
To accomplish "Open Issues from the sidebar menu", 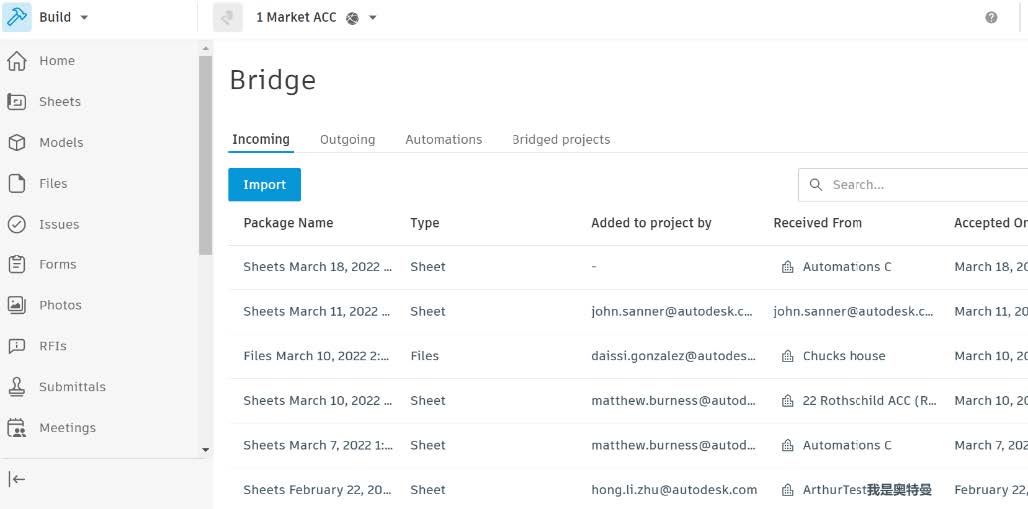I will [x=59, y=224].
